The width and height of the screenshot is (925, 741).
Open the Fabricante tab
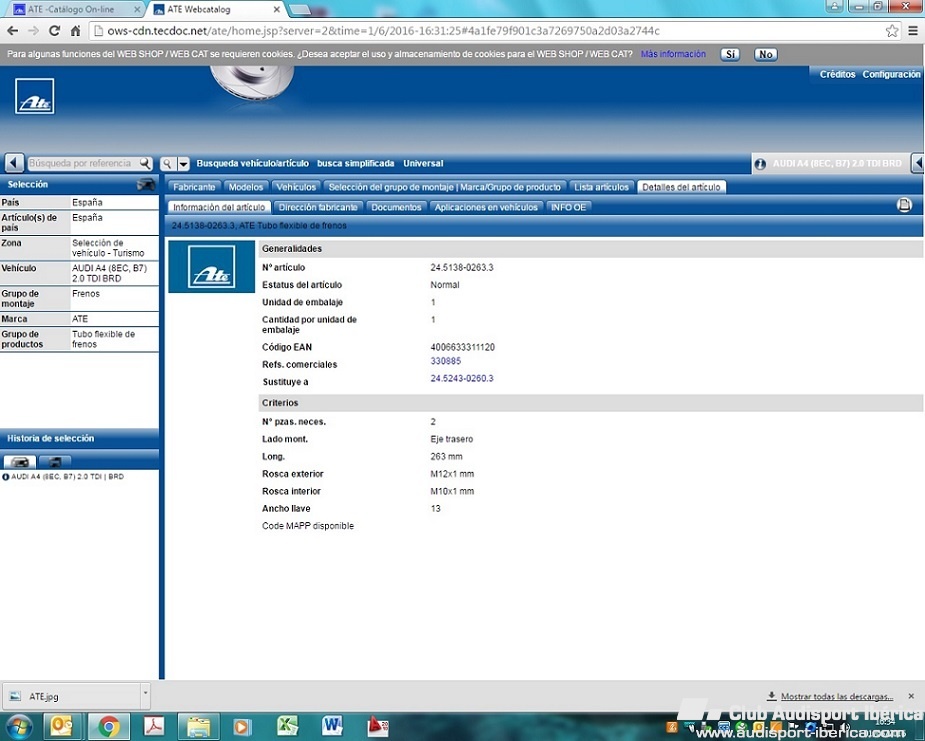click(194, 187)
